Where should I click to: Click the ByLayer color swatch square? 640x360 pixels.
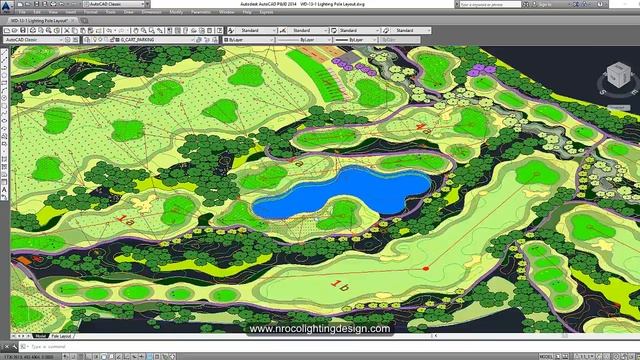click(x=226, y=40)
